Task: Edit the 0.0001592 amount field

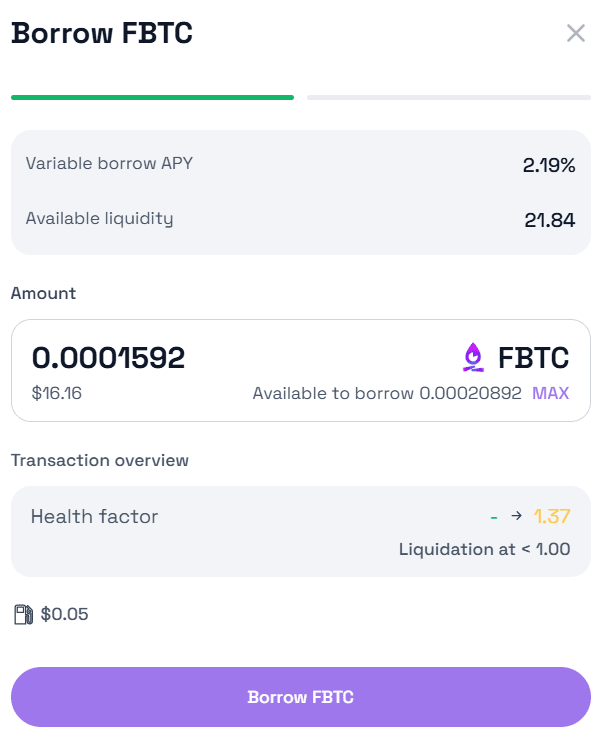Action: (x=109, y=357)
